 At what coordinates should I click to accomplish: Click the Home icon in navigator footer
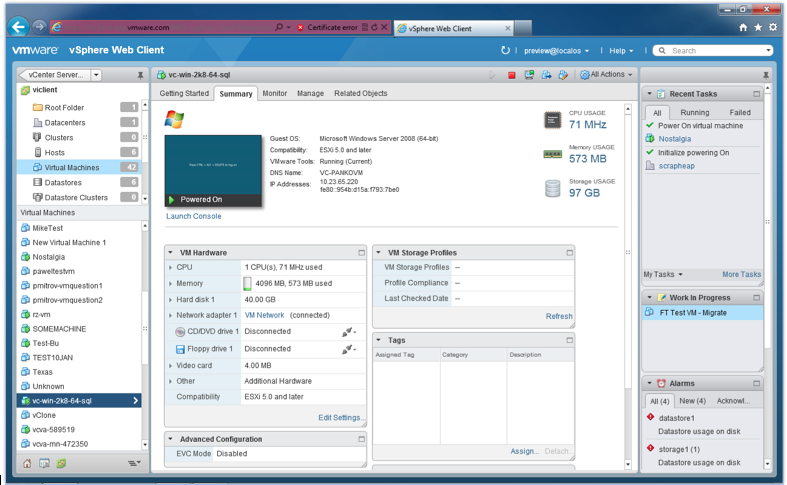[x=27, y=463]
